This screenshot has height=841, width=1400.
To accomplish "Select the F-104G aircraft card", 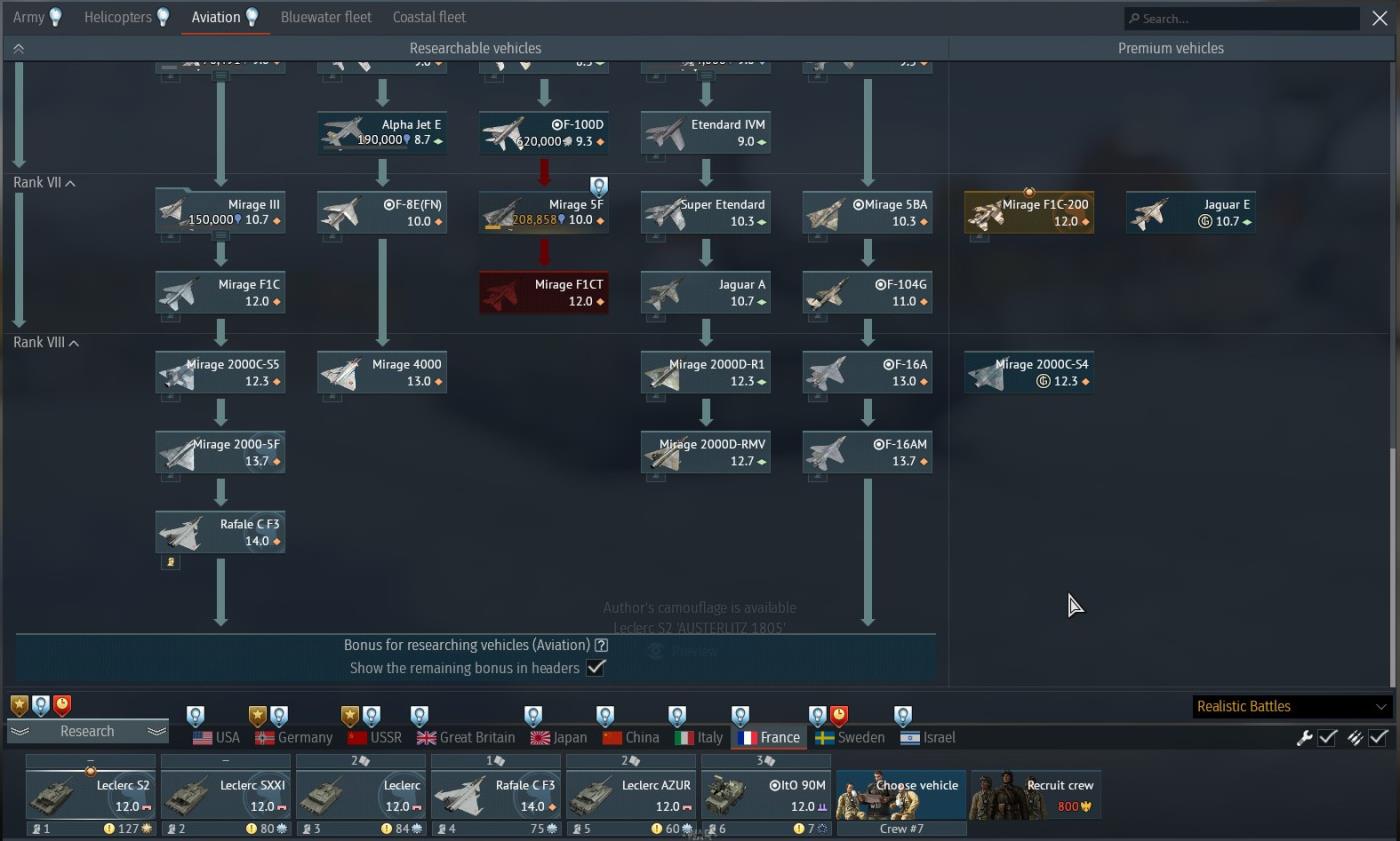I will 867,292.
